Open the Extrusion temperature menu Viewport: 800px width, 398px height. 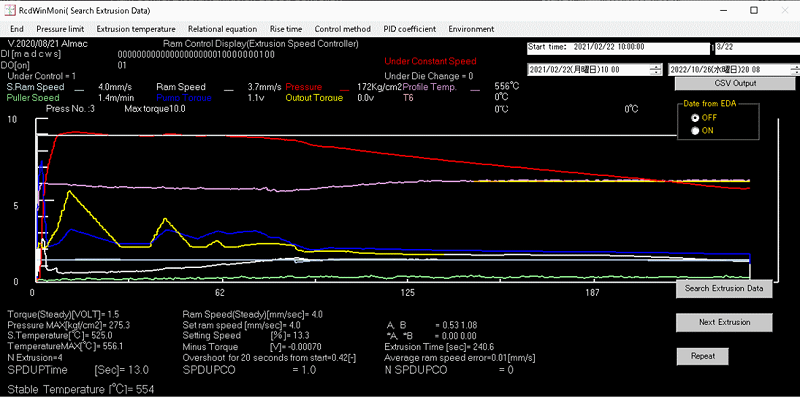tap(136, 29)
